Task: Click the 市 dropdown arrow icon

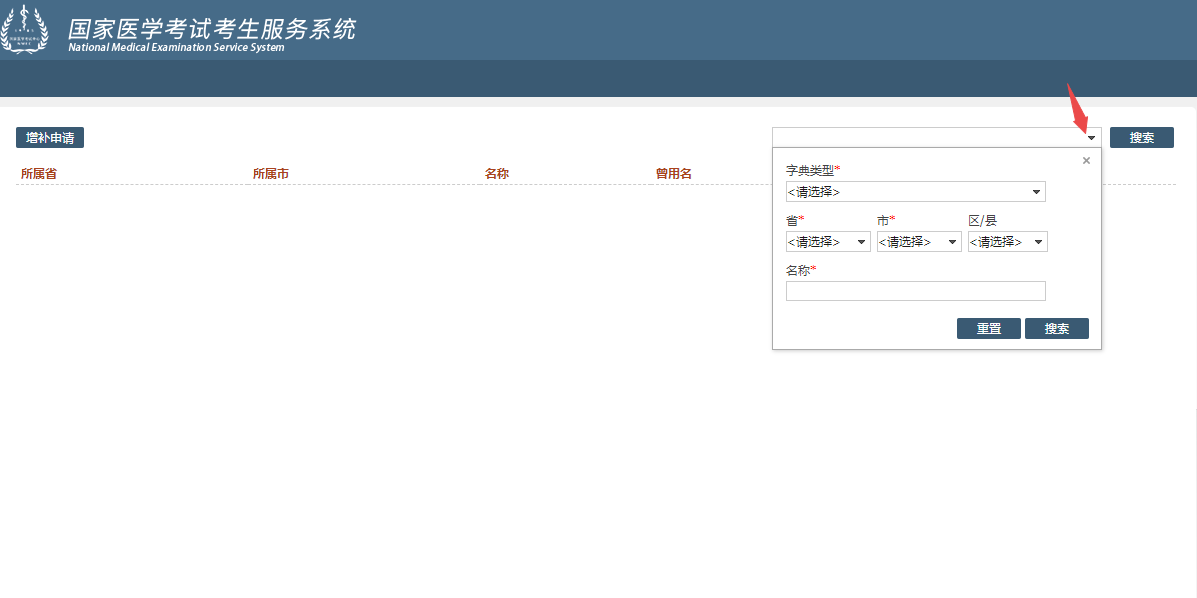Action: tap(952, 241)
